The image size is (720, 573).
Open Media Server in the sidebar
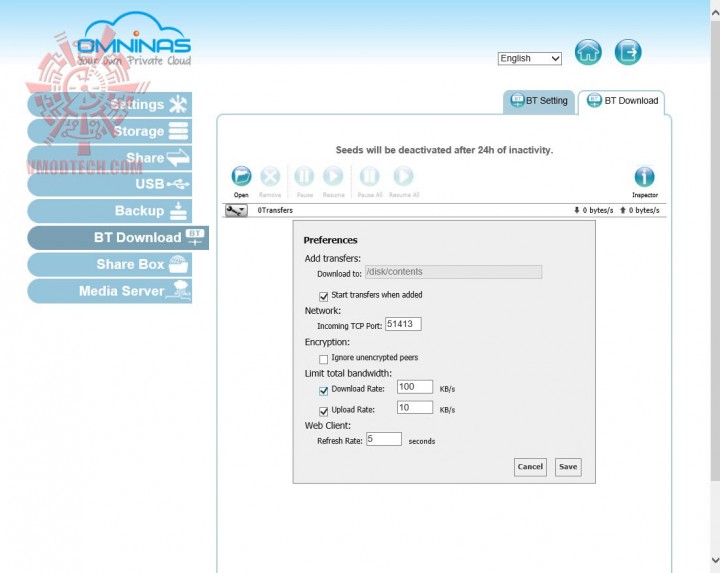(x=109, y=291)
